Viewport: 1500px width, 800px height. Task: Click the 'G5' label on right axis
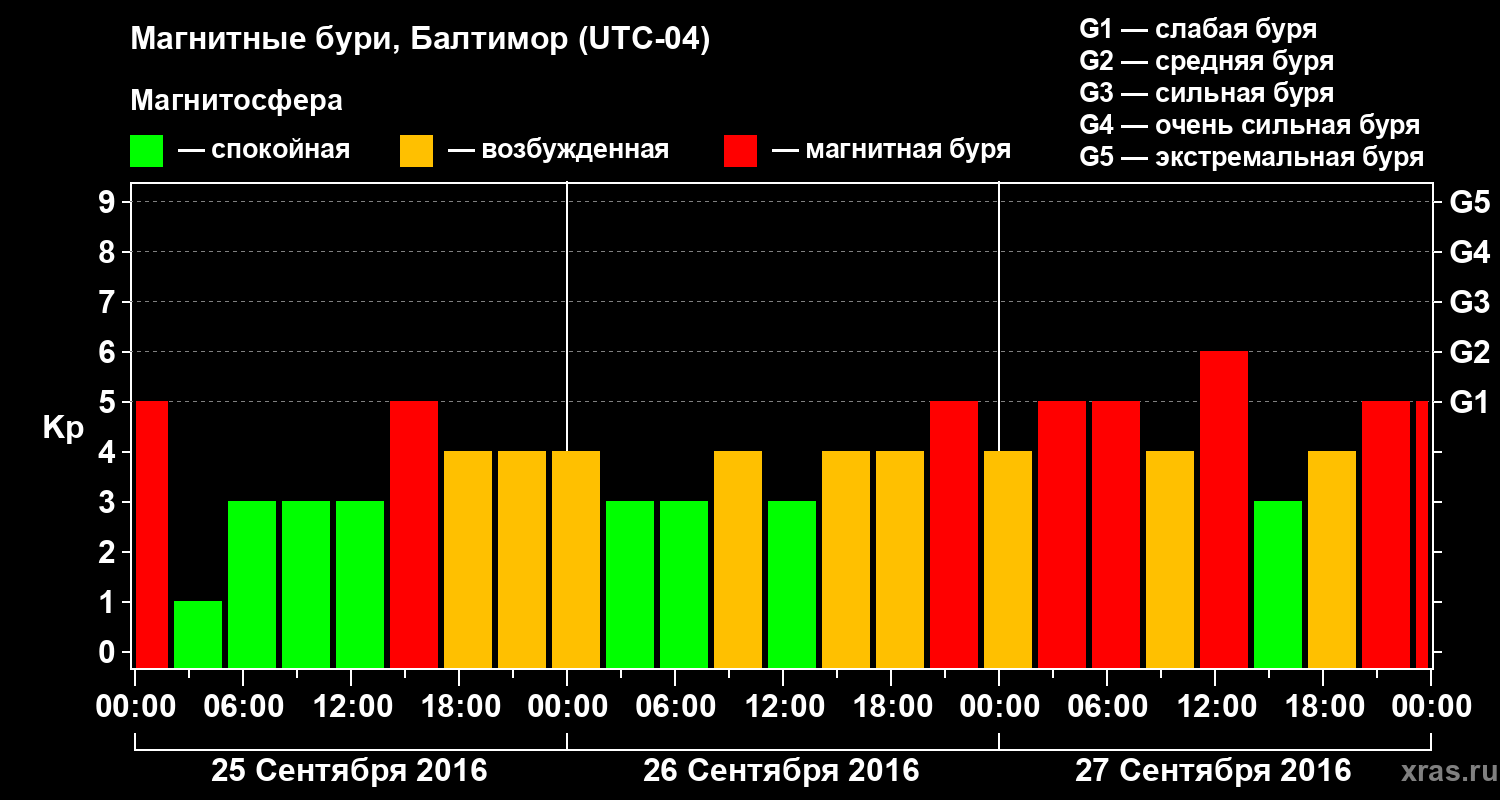(x=1470, y=202)
